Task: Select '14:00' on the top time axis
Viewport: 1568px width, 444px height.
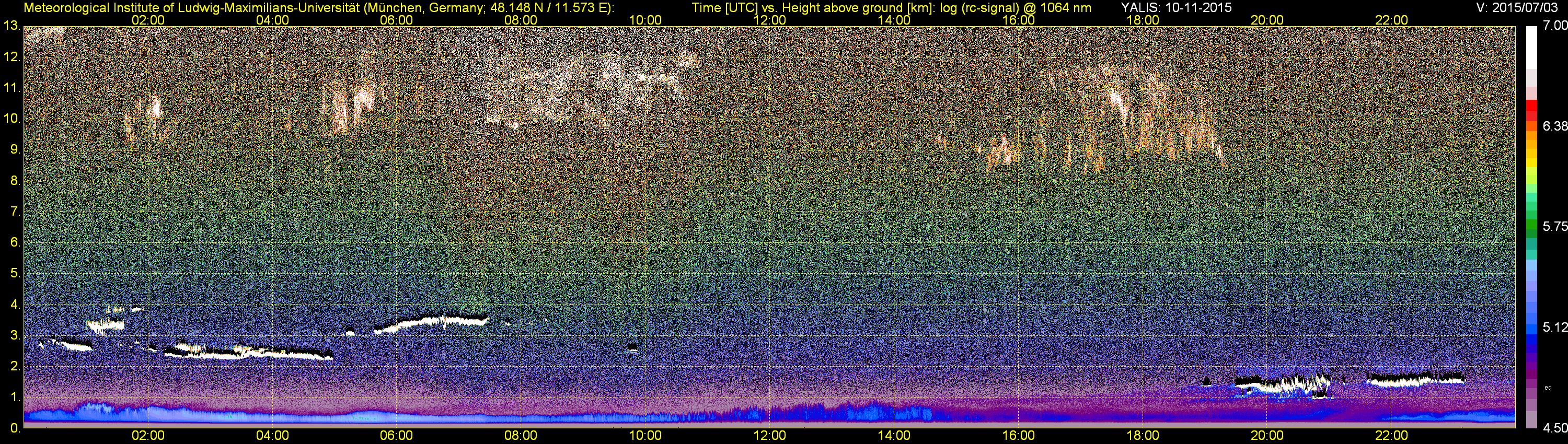Action: (894, 20)
